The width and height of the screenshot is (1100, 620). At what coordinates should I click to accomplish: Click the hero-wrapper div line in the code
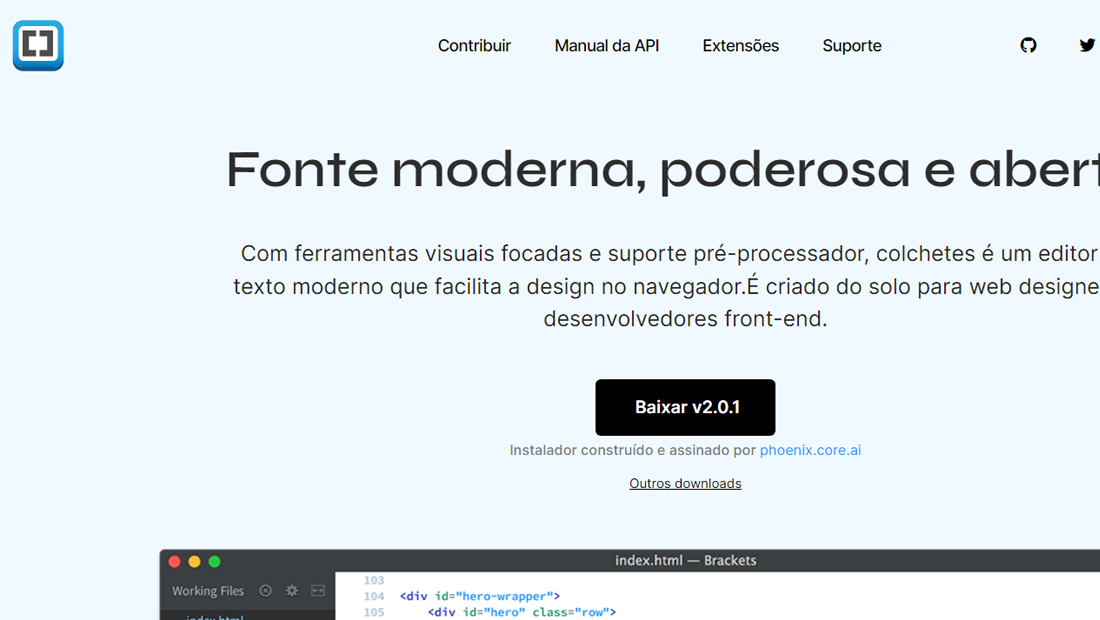pyautogui.click(x=480, y=596)
